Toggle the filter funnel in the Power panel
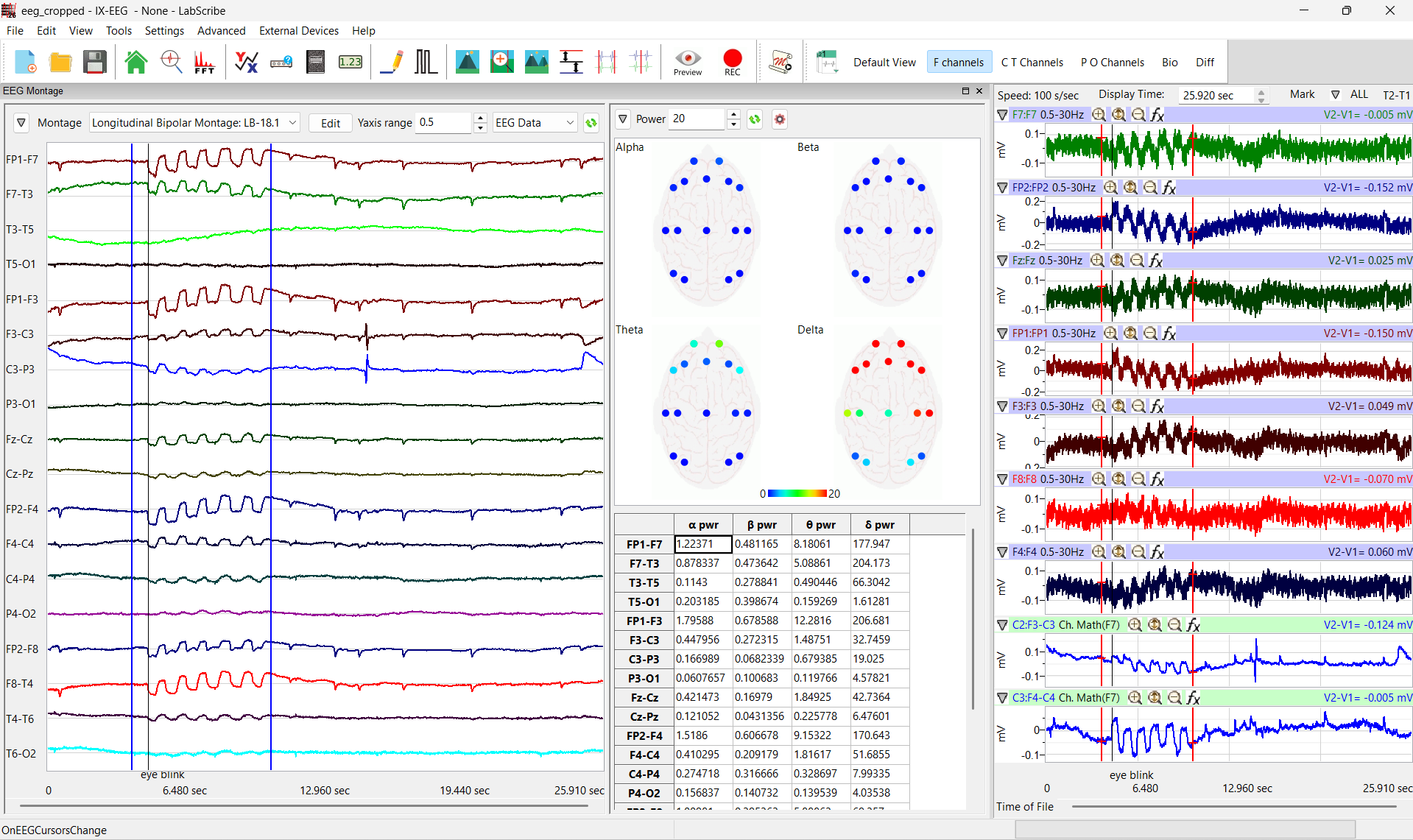Viewport: 1413px width, 840px height. click(x=623, y=119)
